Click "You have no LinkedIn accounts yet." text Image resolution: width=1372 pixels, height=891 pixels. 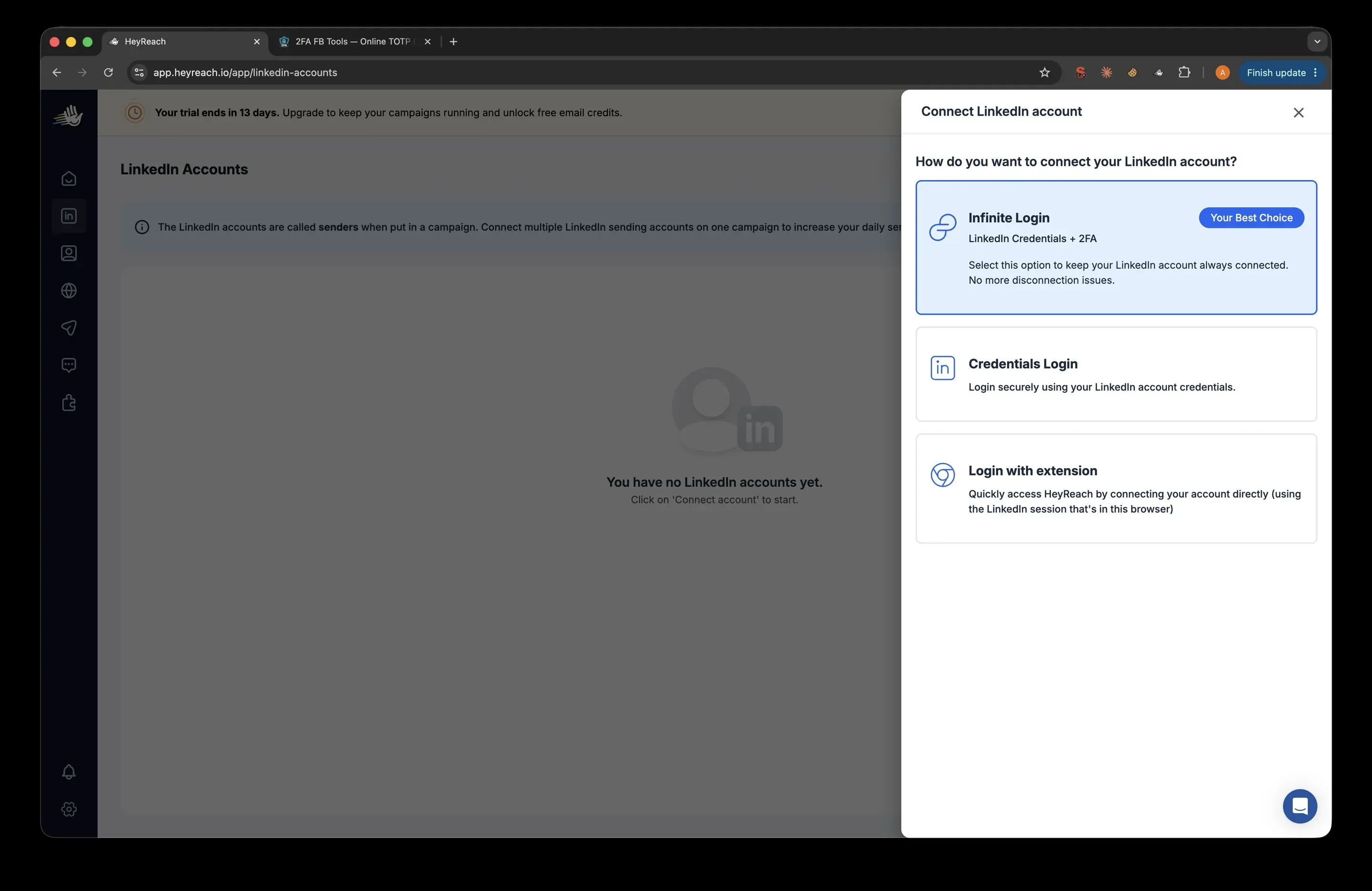[x=714, y=482]
